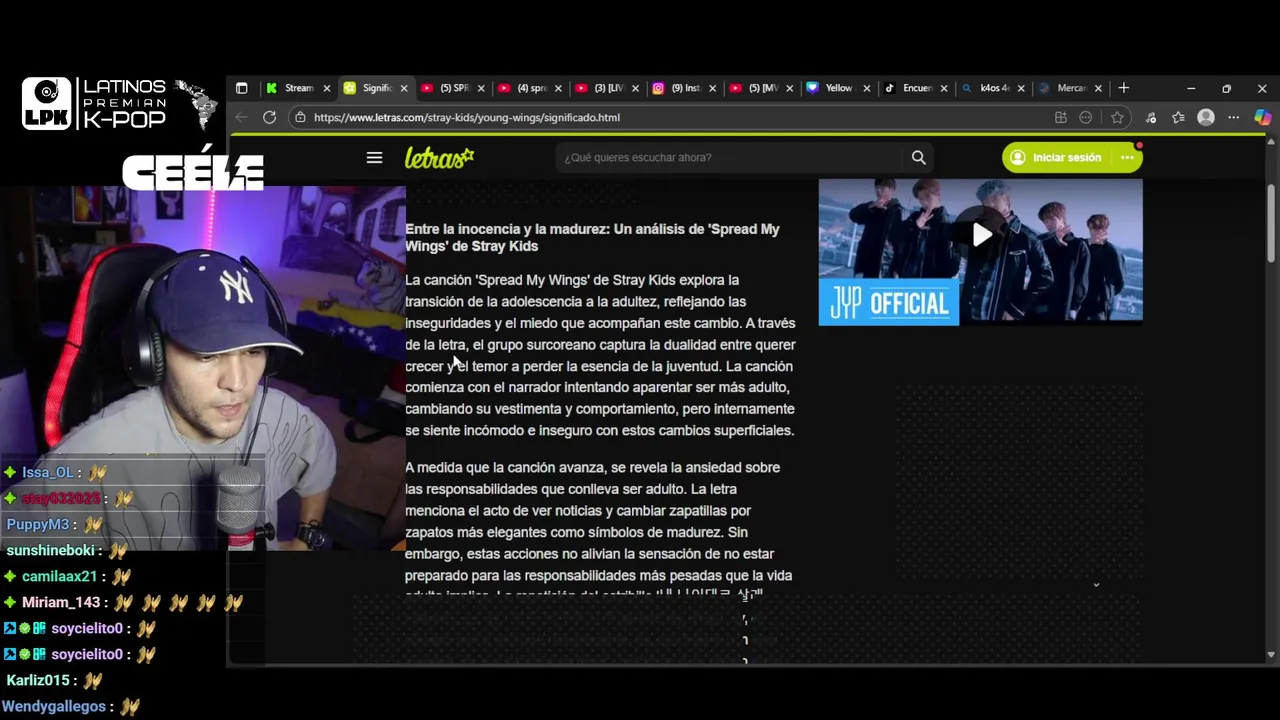
Task: Collapse the ad with small chevron
Action: coord(1096,584)
